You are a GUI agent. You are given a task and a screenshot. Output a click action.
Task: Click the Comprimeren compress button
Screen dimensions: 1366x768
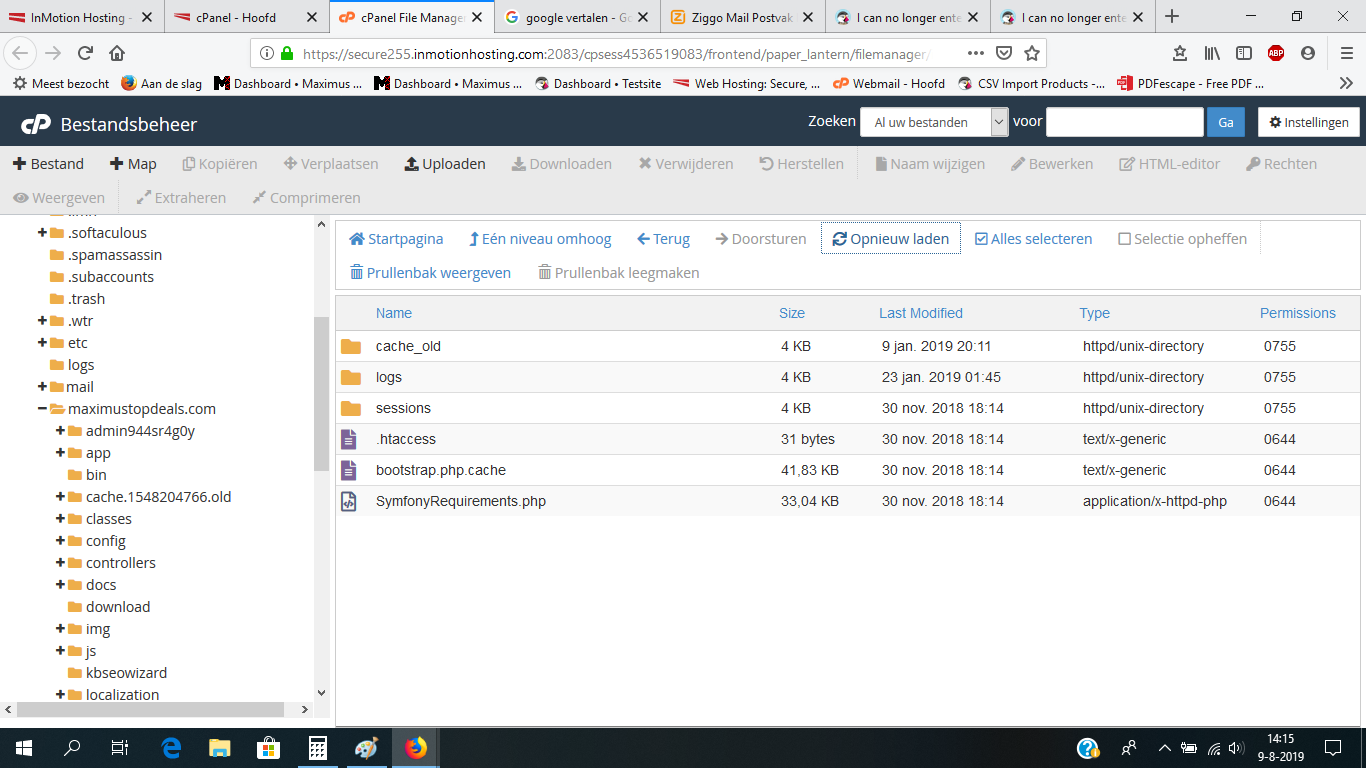point(306,198)
